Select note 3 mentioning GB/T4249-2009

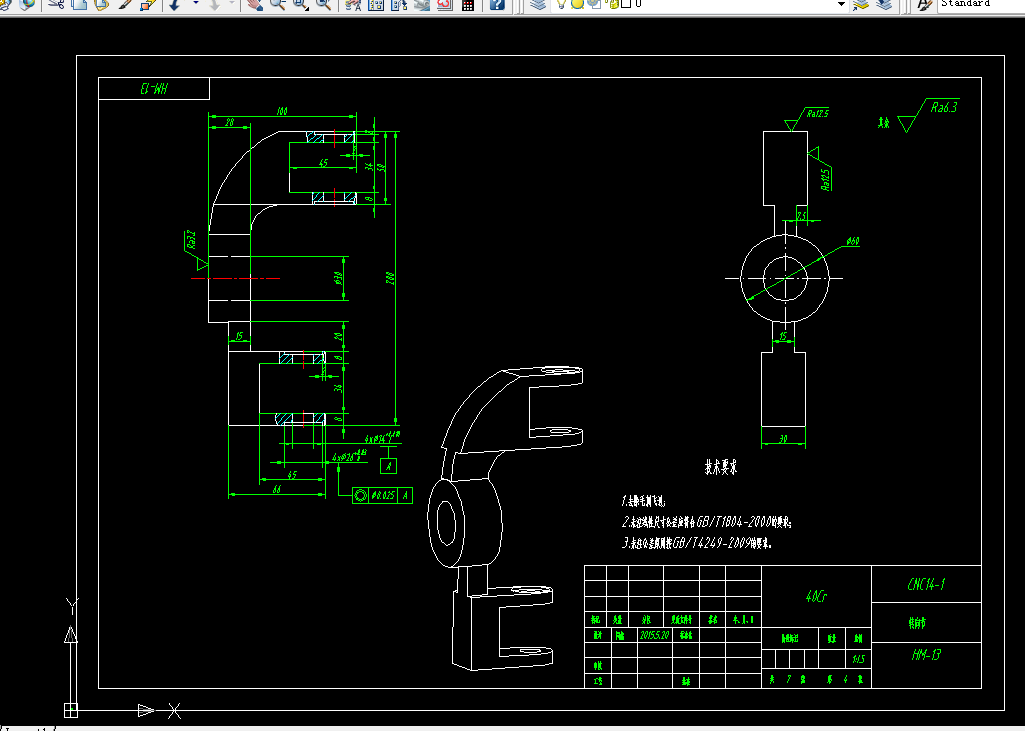(696, 543)
